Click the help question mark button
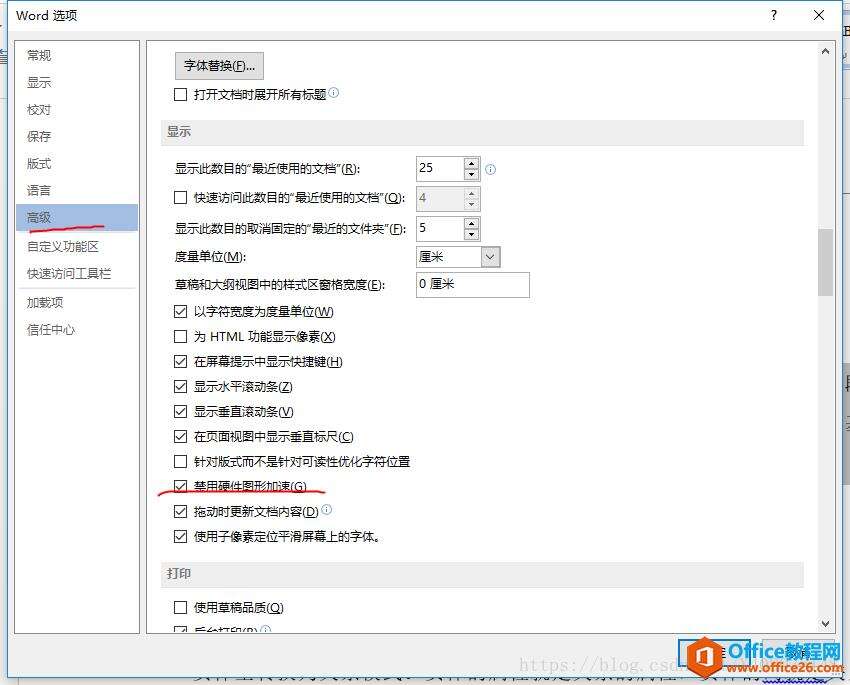The image size is (850, 685). tap(774, 15)
